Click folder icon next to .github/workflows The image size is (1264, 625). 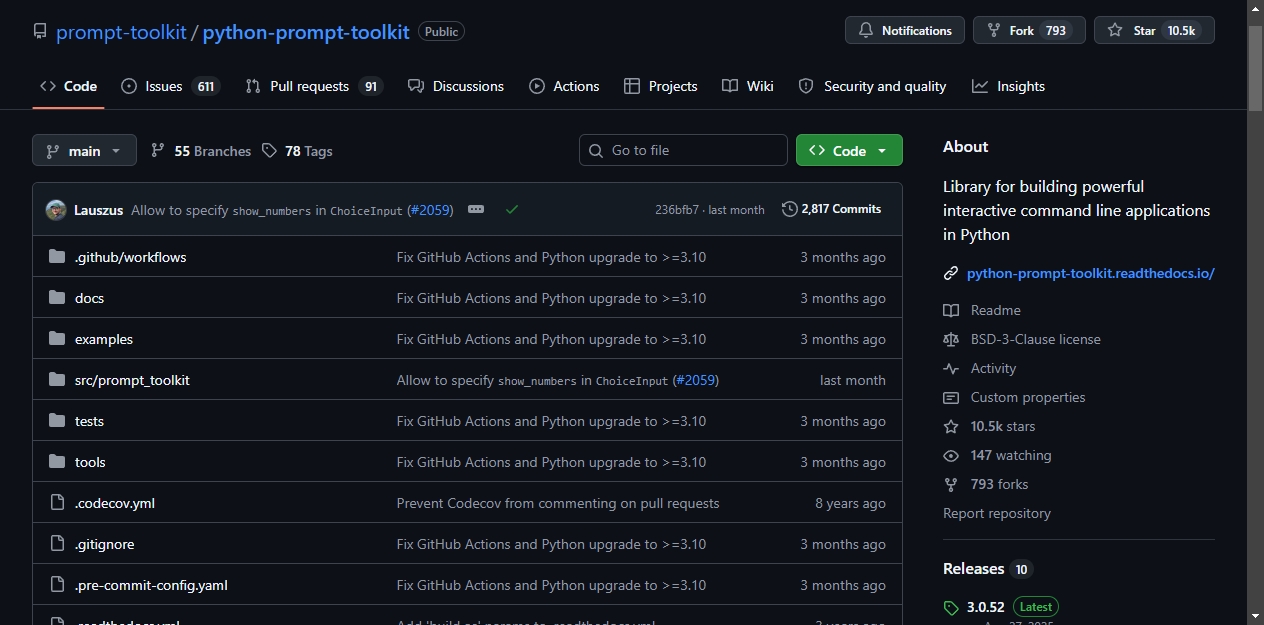click(56, 257)
